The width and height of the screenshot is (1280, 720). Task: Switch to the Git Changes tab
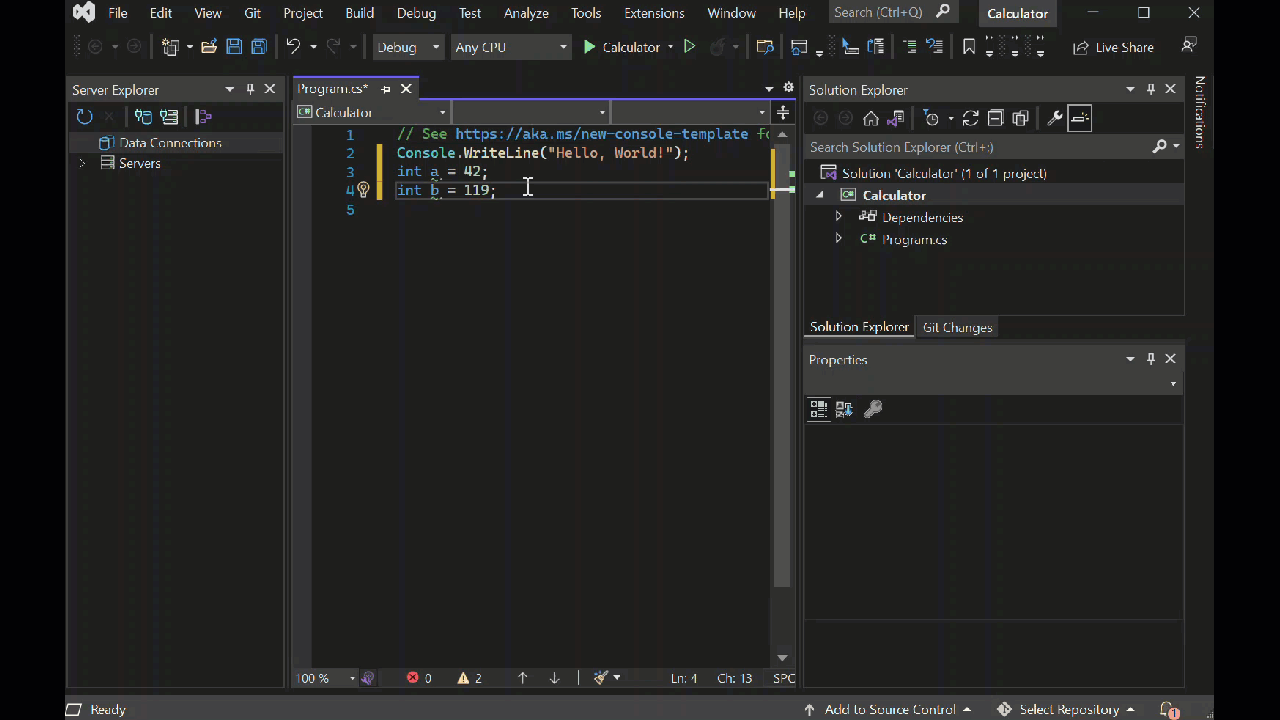[x=956, y=327]
